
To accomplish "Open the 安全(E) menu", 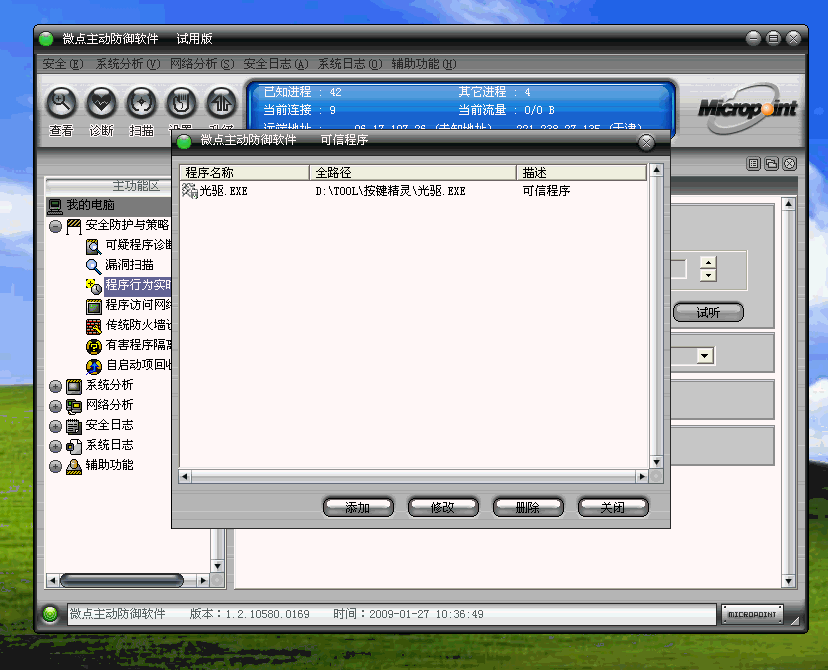I will coord(63,64).
